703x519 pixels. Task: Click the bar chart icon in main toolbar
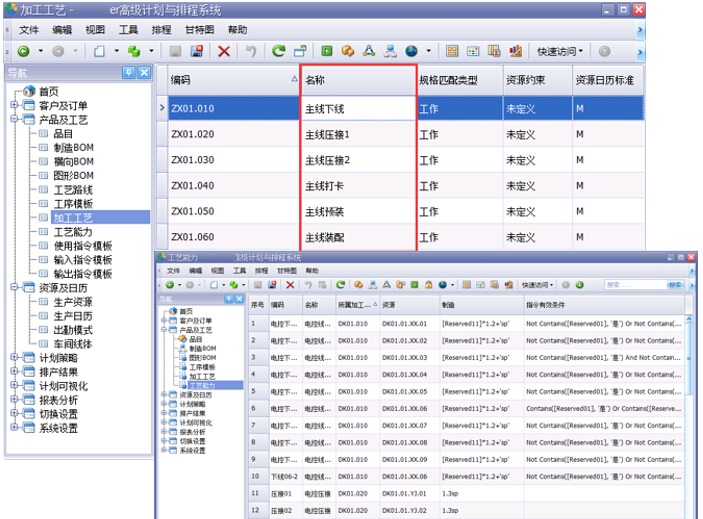tap(515, 52)
